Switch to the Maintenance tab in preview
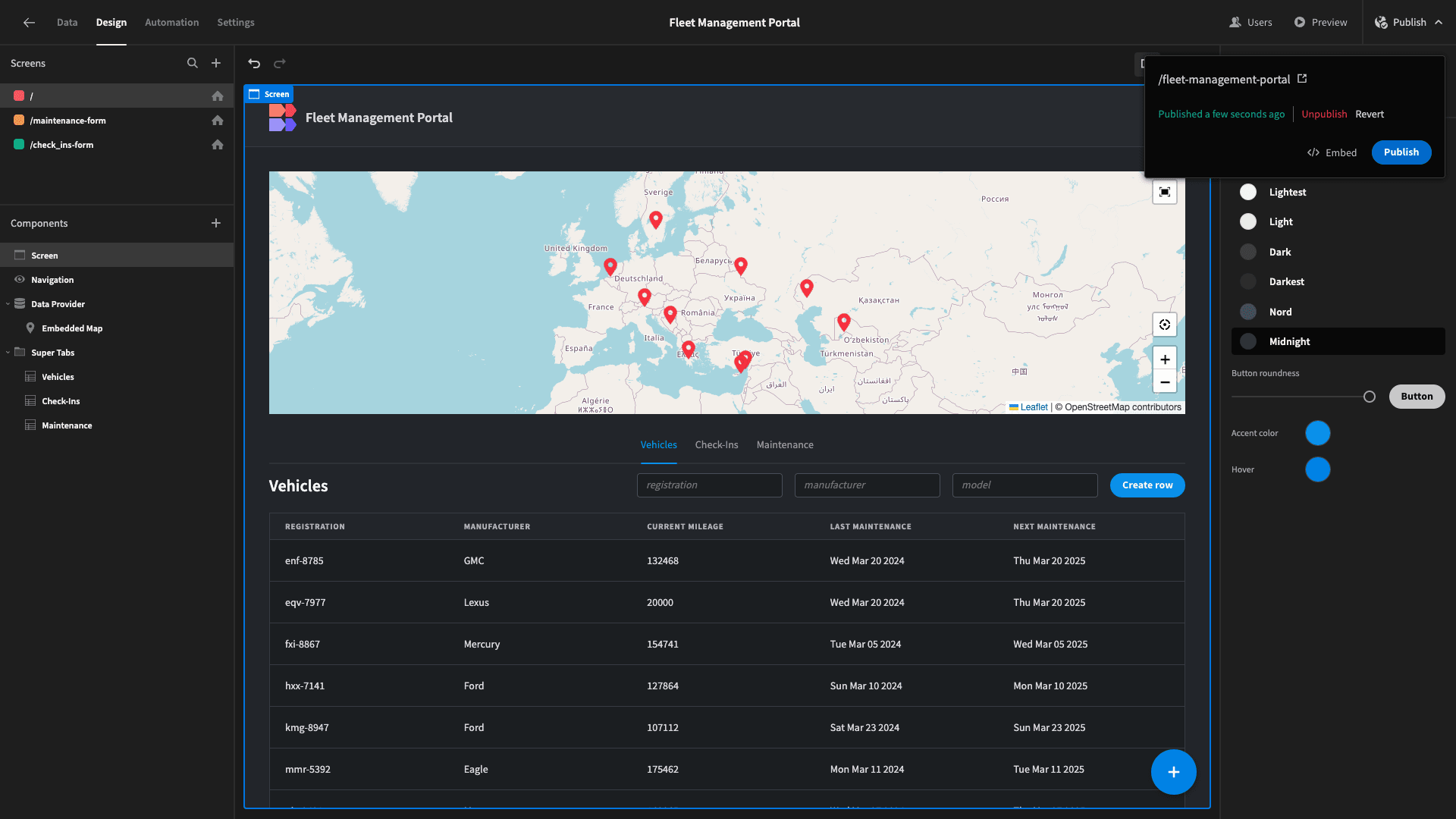The width and height of the screenshot is (1456, 819). (x=785, y=445)
